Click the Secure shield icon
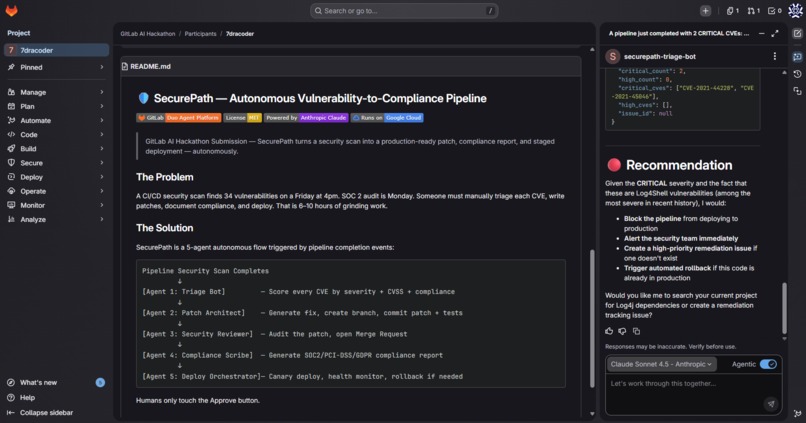806x423 pixels. point(11,163)
